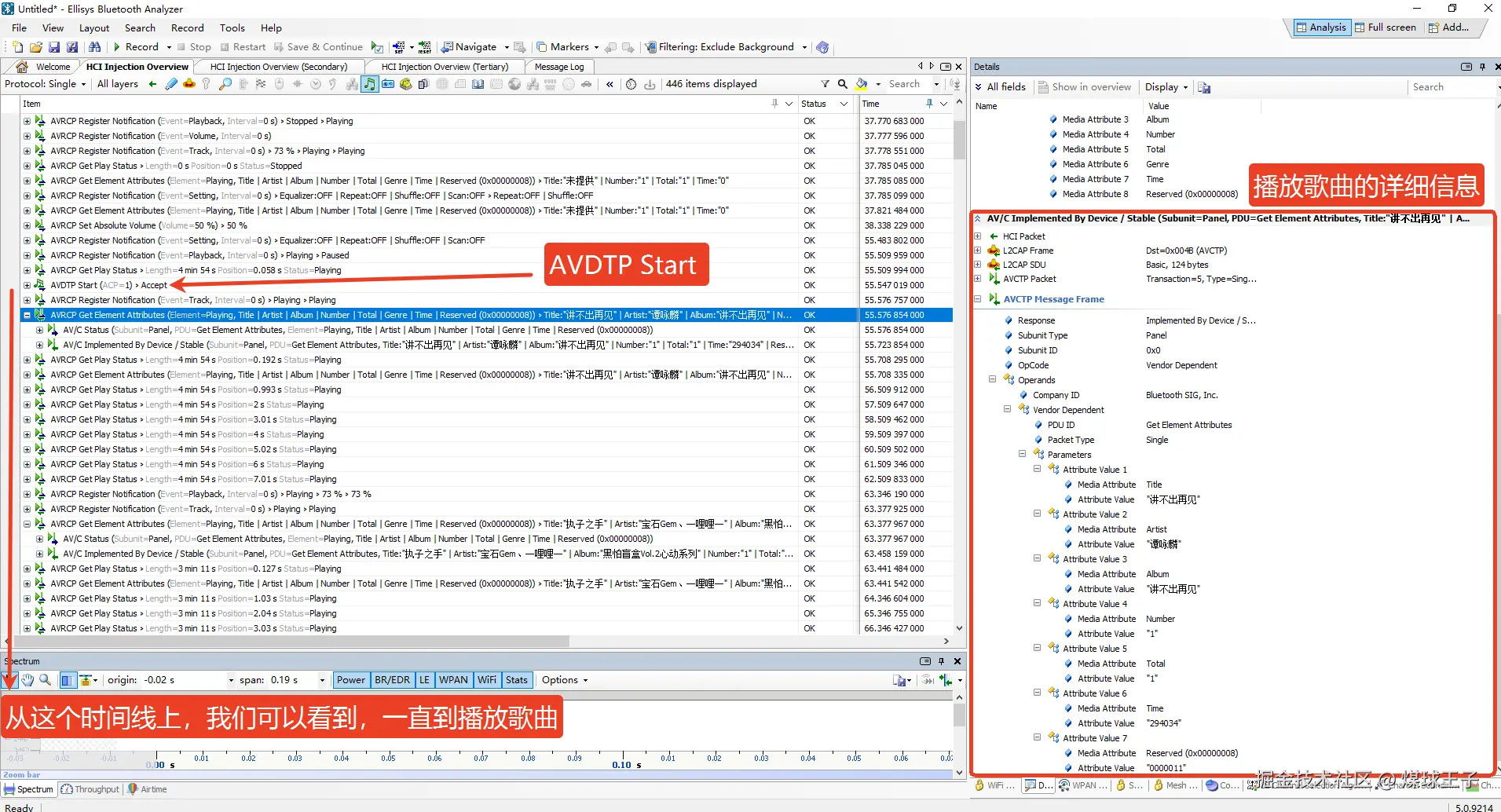Click the Spectrum export icon

(x=901, y=680)
